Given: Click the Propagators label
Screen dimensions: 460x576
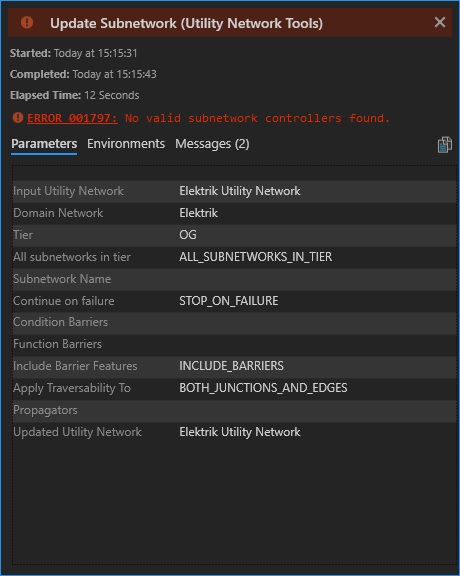Looking at the screenshot, I should click(x=45, y=410).
